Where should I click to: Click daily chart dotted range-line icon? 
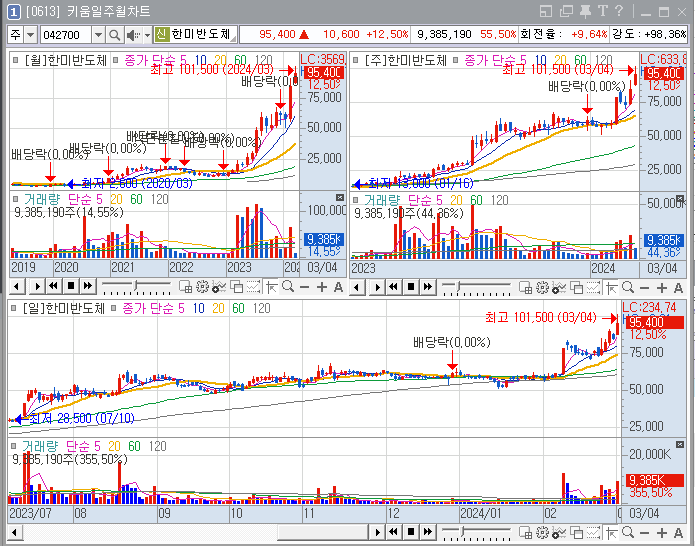593,532
